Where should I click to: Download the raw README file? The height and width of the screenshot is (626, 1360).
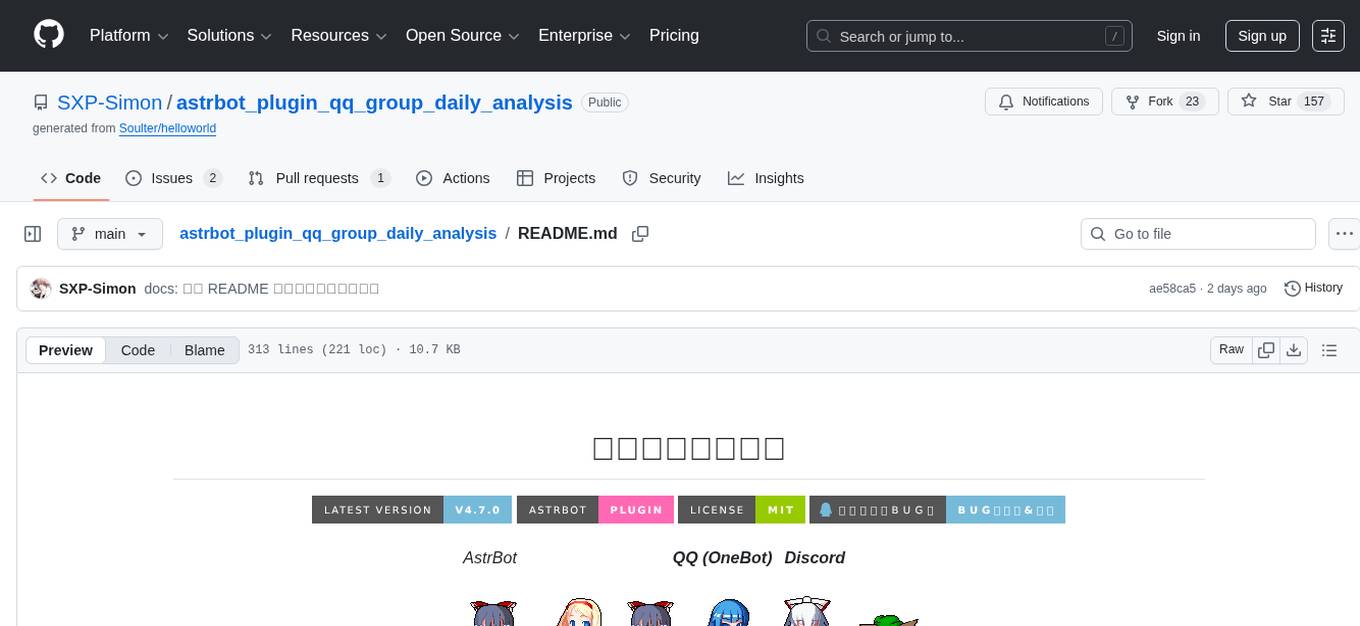coord(1295,350)
